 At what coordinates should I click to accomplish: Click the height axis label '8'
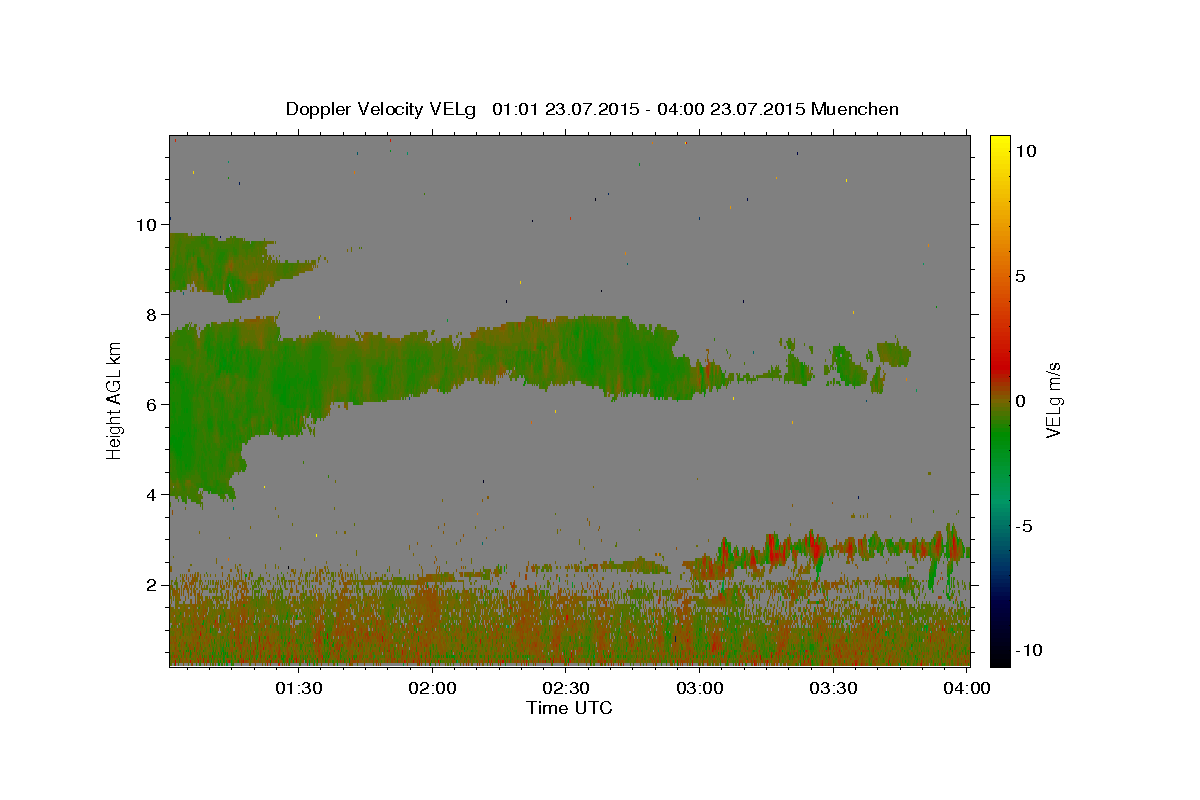[153, 315]
